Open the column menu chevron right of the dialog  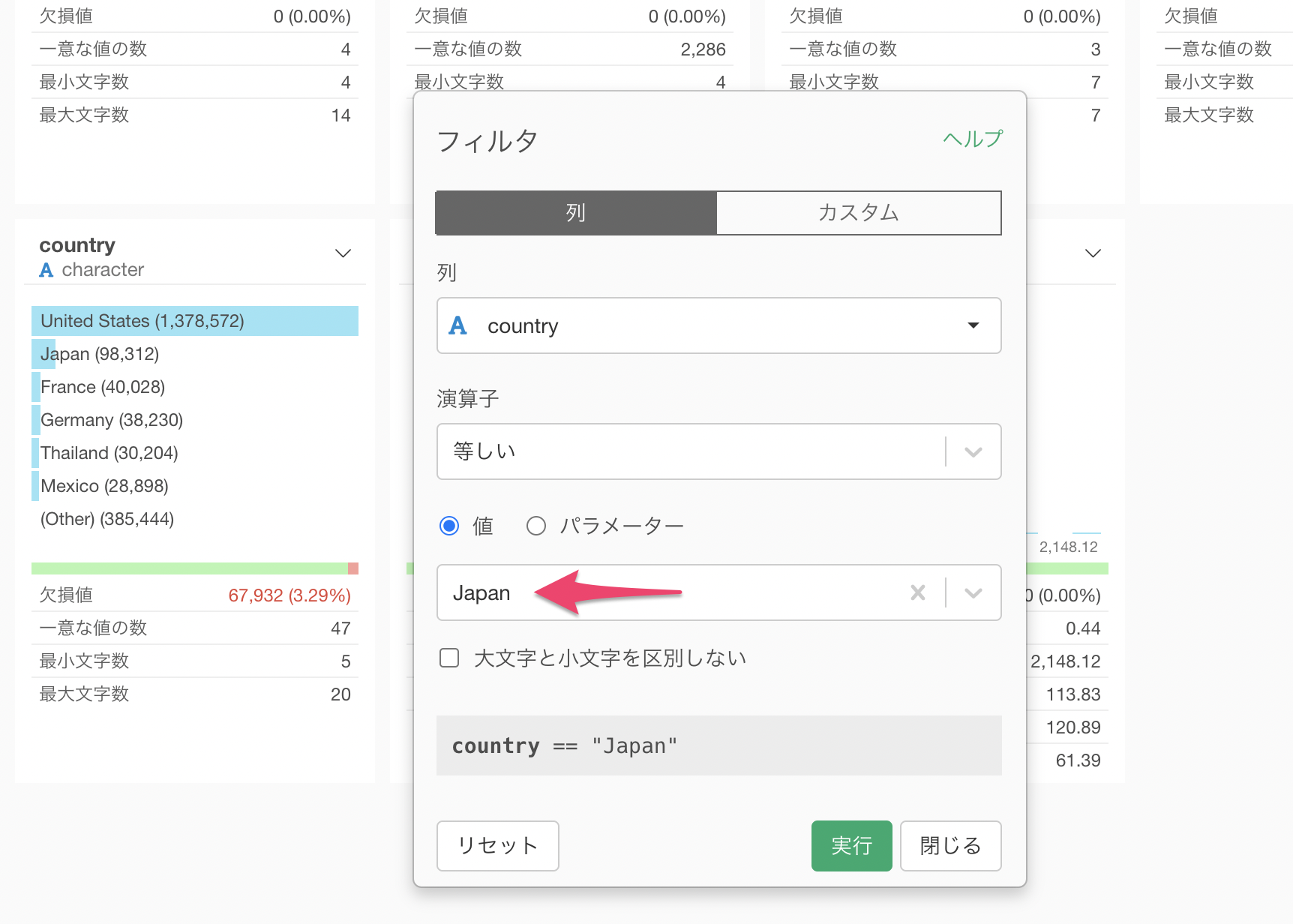pyautogui.click(x=1093, y=253)
